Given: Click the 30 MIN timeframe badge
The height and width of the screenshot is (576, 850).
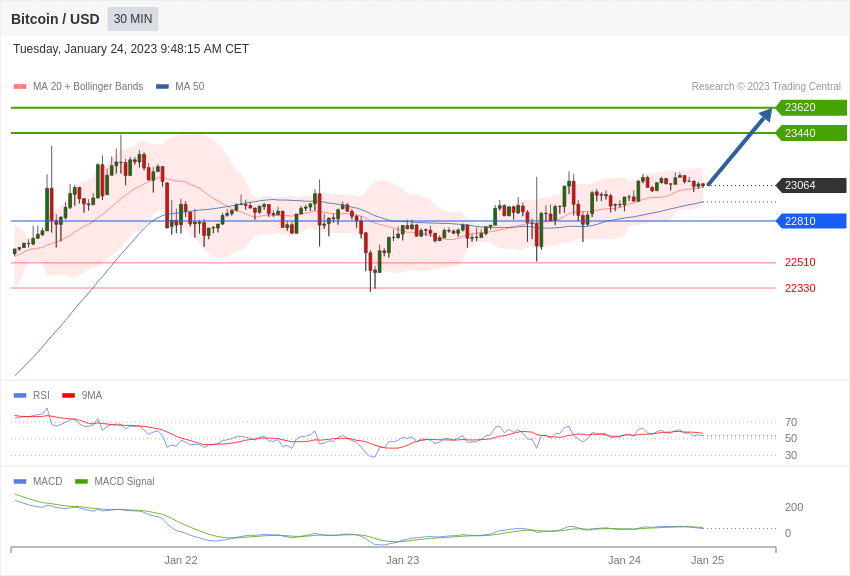Looking at the screenshot, I should coord(133,19).
